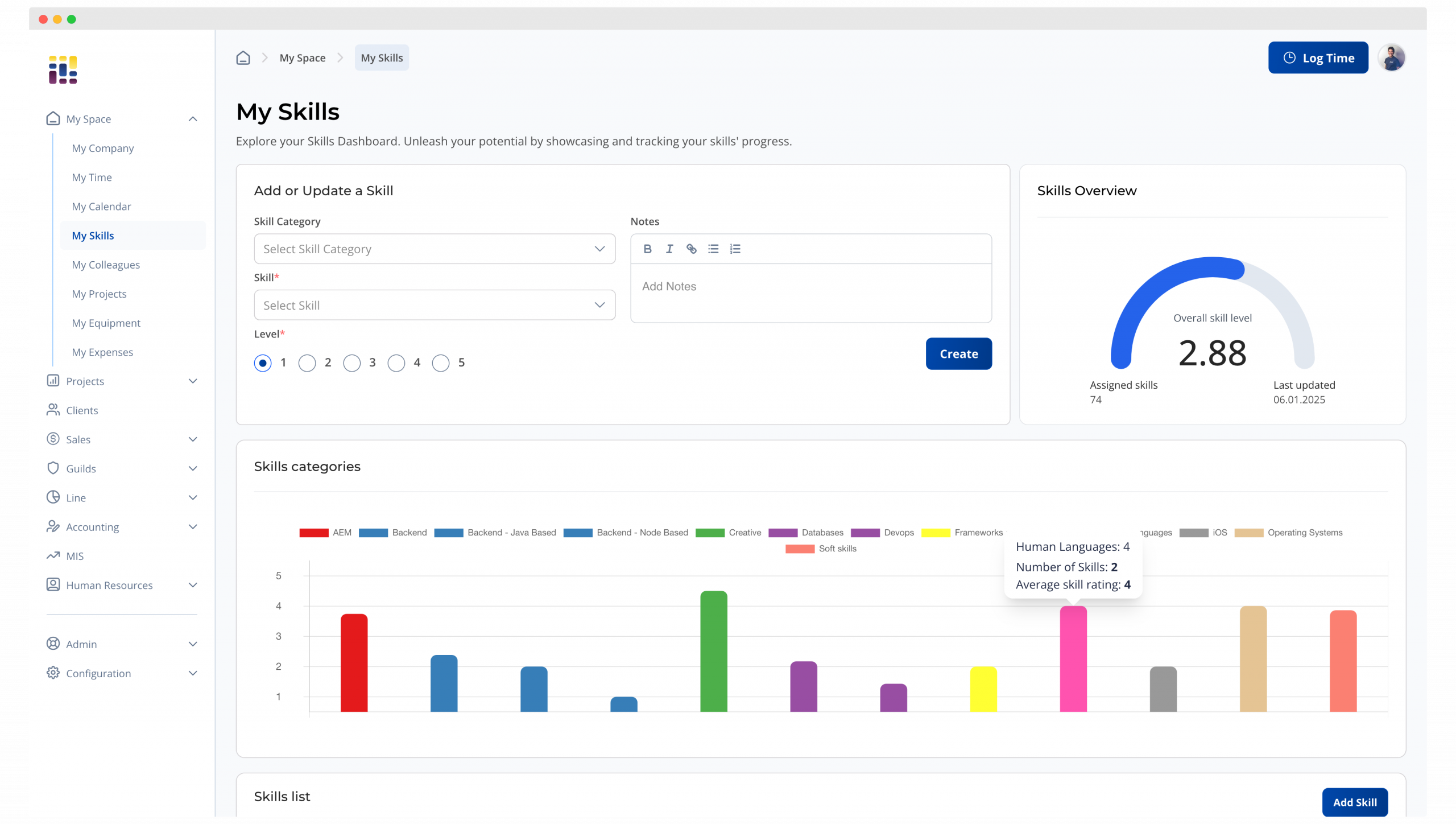Viewport: 1456px width, 824px height.
Task: Click the Create button
Action: point(958,353)
